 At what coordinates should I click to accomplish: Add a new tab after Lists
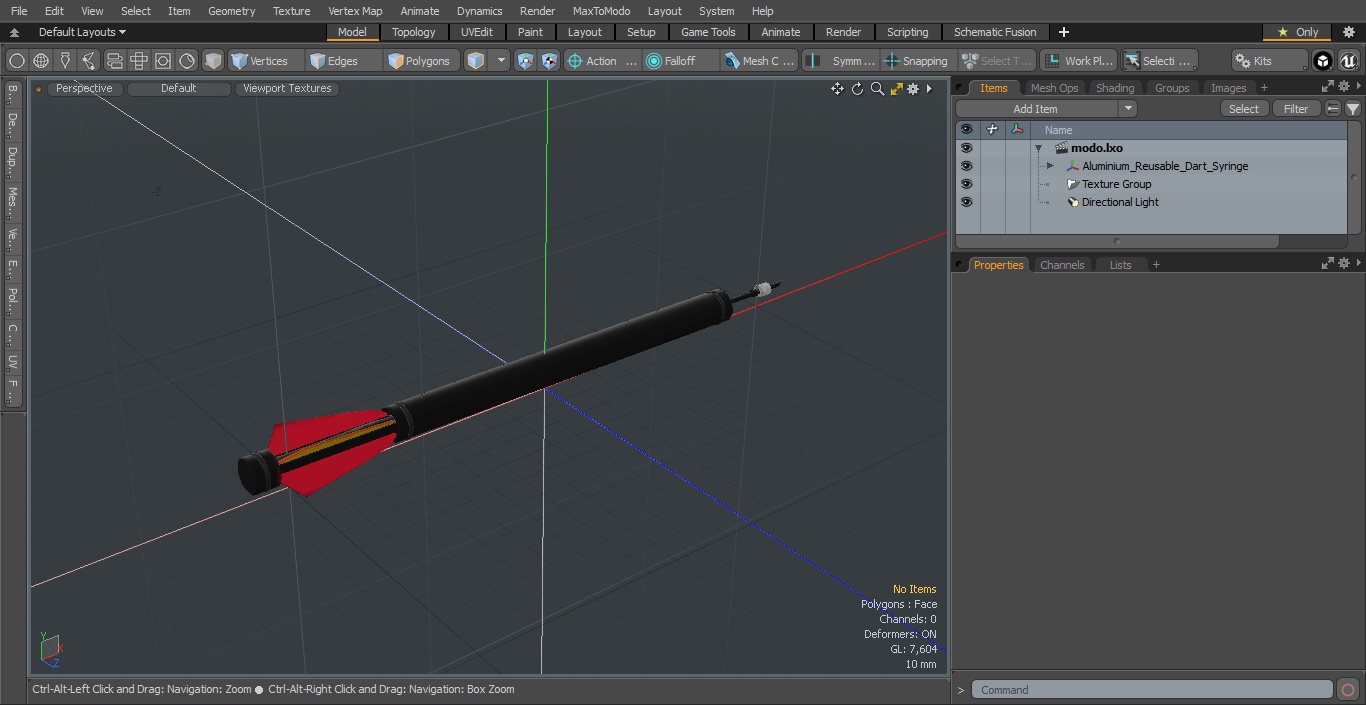click(x=1156, y=265)
